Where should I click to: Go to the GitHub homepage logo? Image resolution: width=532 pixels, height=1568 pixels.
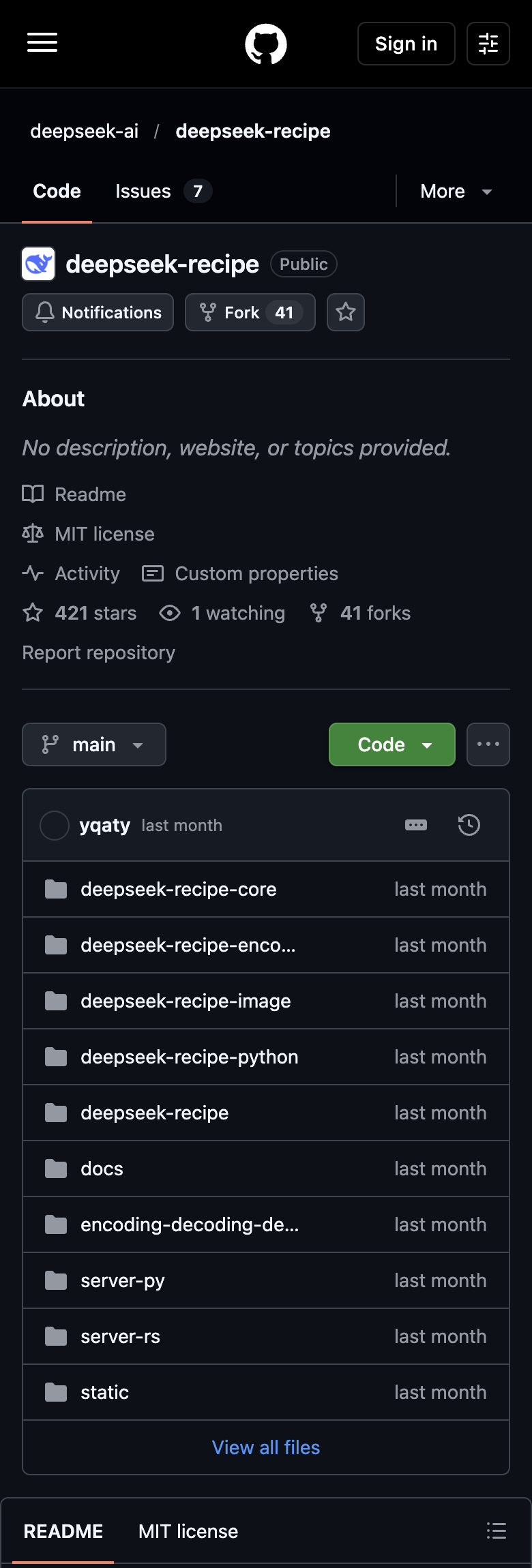click(x=266, y=44)
